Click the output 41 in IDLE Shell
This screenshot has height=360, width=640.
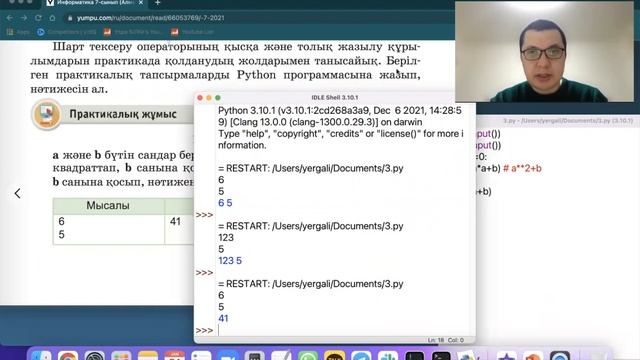click(x=223, y=318)
